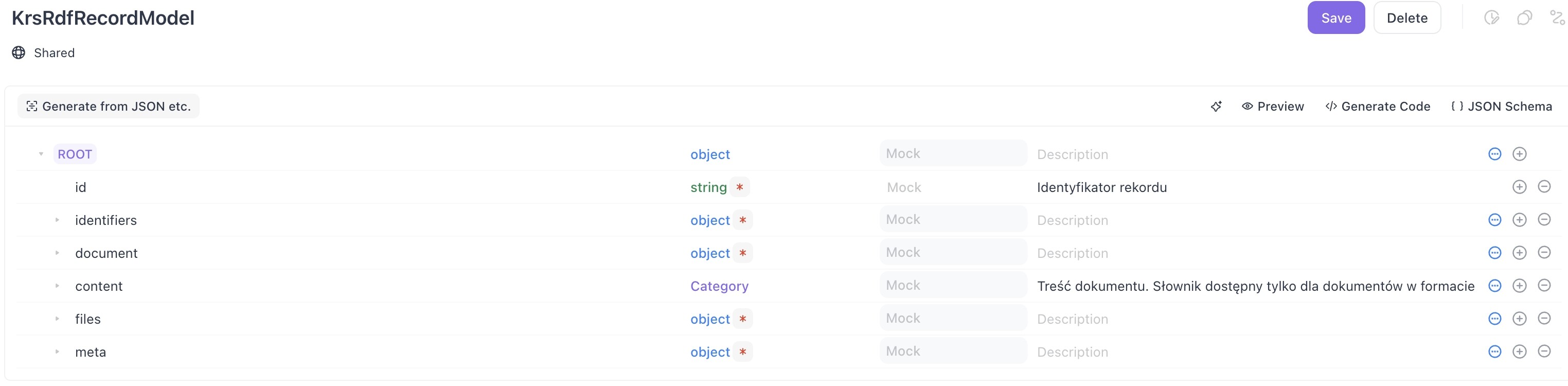1568x386 pixels.
Task: Click the add-field plus icon on ROOT row
Action: pos(1519,154)
